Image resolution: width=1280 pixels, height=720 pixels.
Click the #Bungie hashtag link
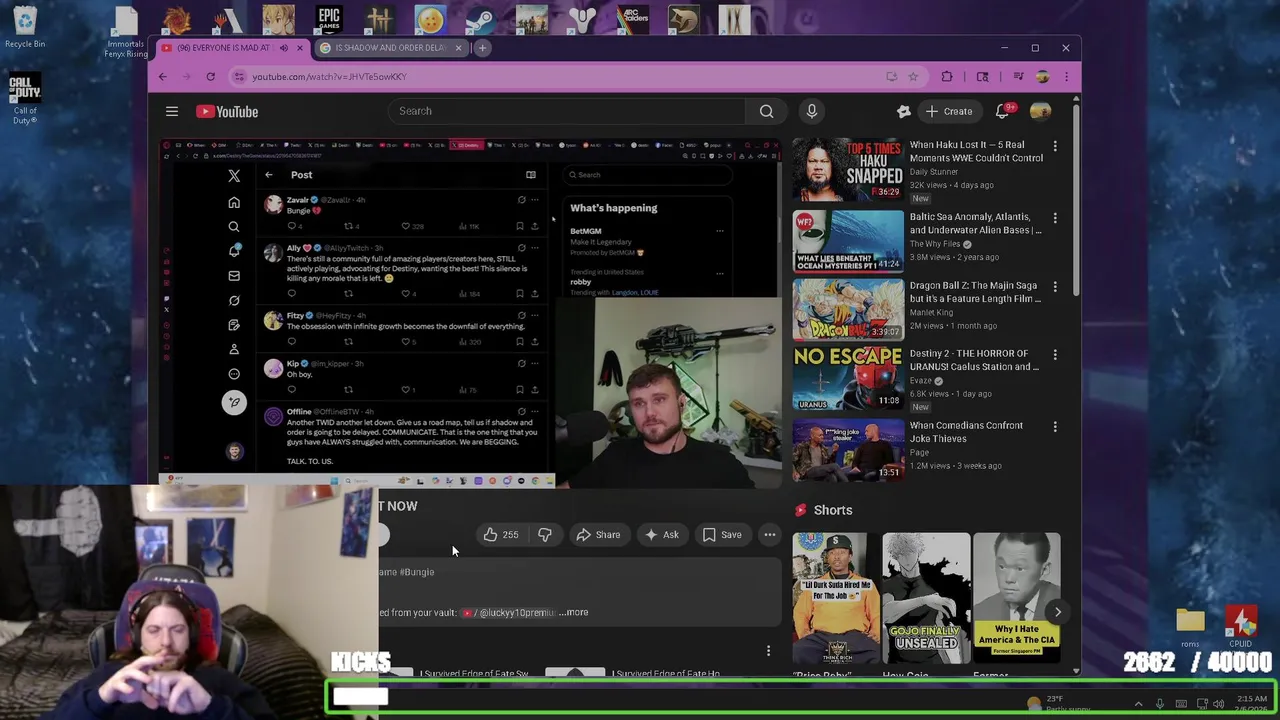point(417,572)
